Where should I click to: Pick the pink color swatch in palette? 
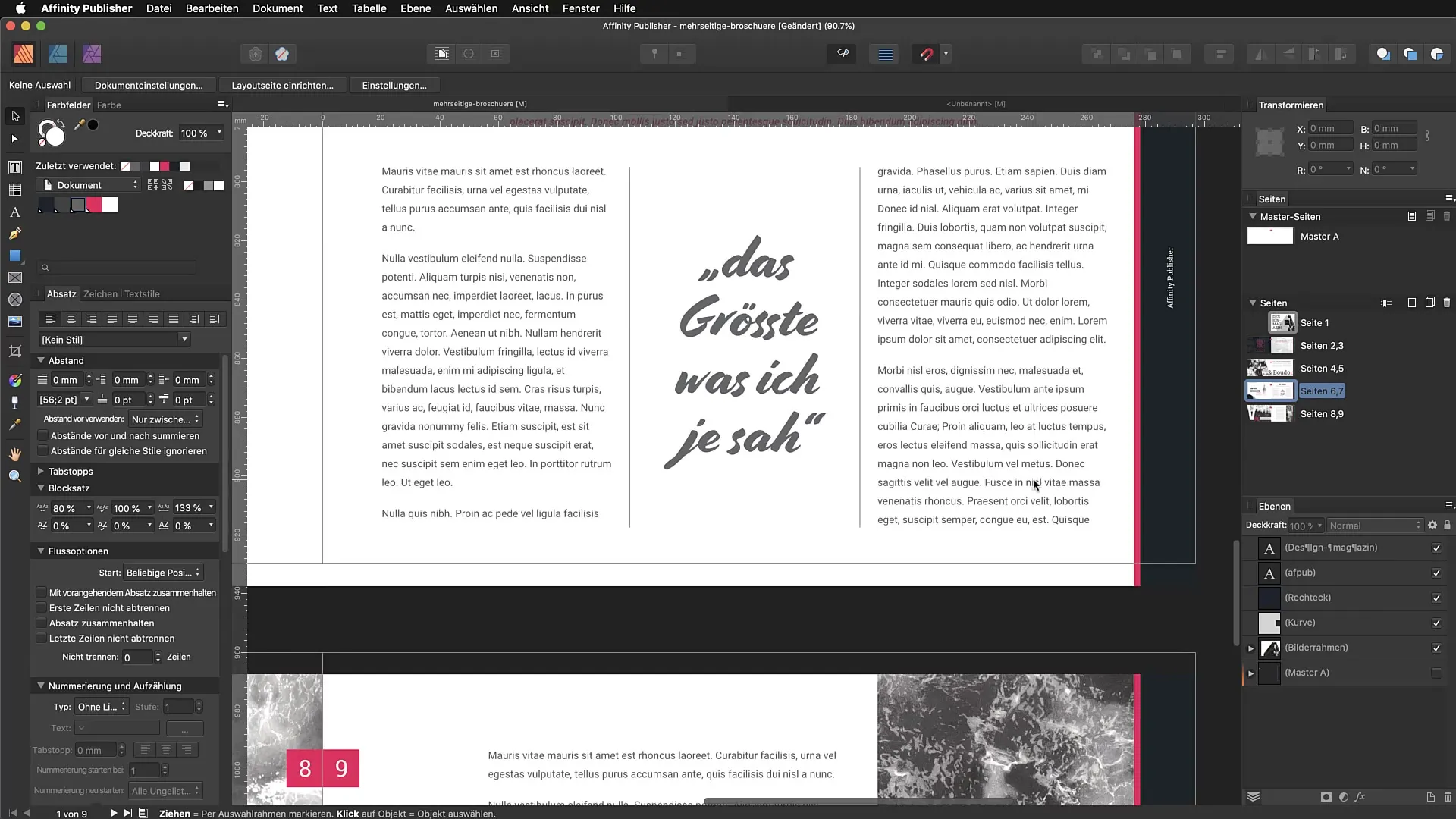(x=94, y=205)
